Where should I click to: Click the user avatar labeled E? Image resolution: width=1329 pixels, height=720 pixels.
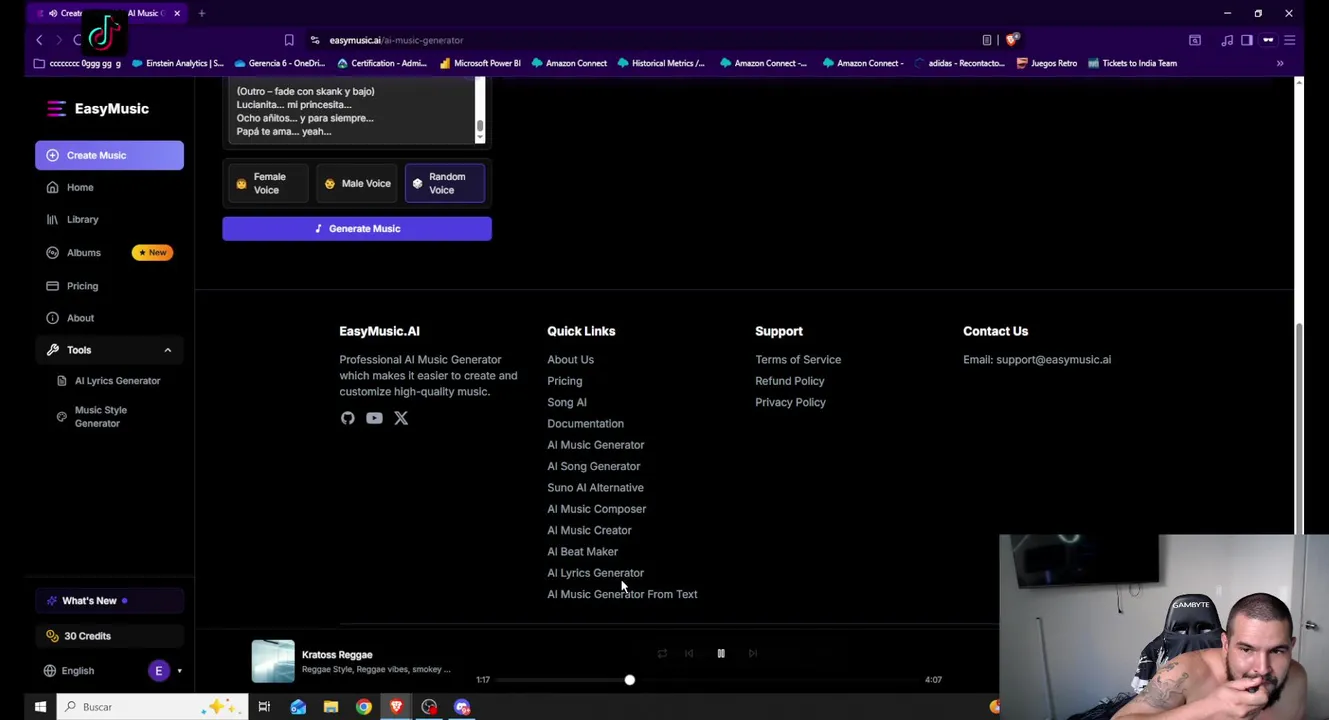(x=159, y=671)
